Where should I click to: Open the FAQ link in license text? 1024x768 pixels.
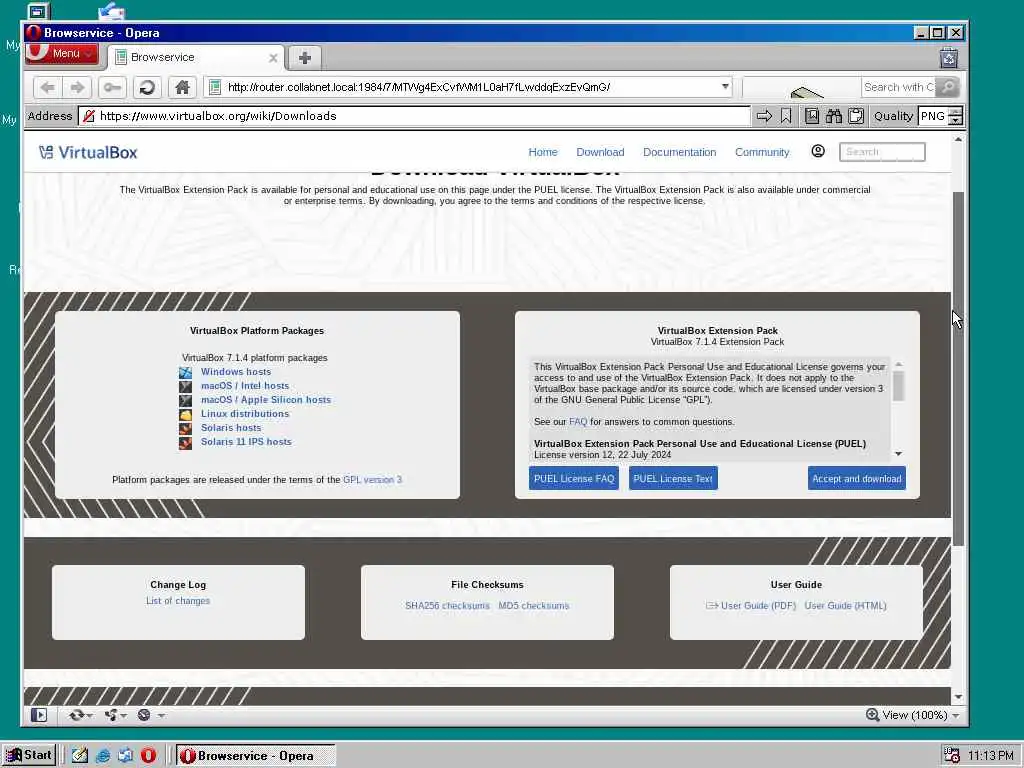[578, 422]
